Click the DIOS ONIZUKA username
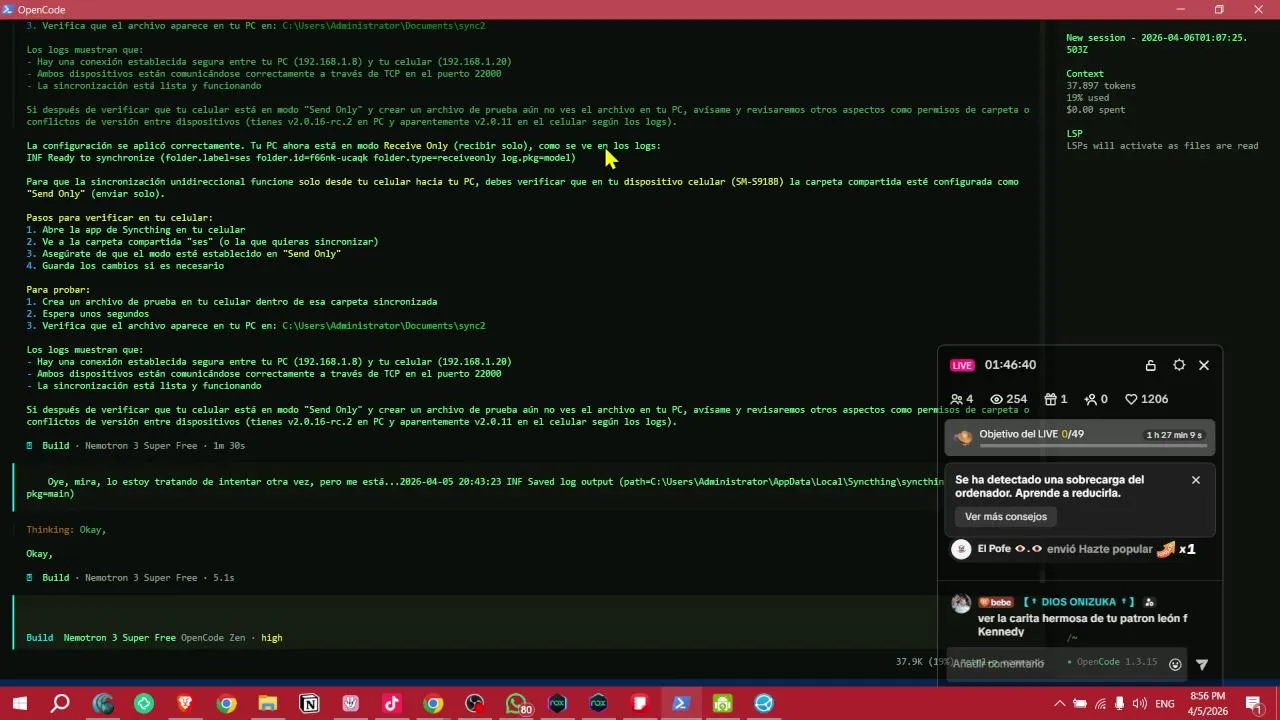Image resolution: width=1280 pixels, height=720 pixels. 1079,602
